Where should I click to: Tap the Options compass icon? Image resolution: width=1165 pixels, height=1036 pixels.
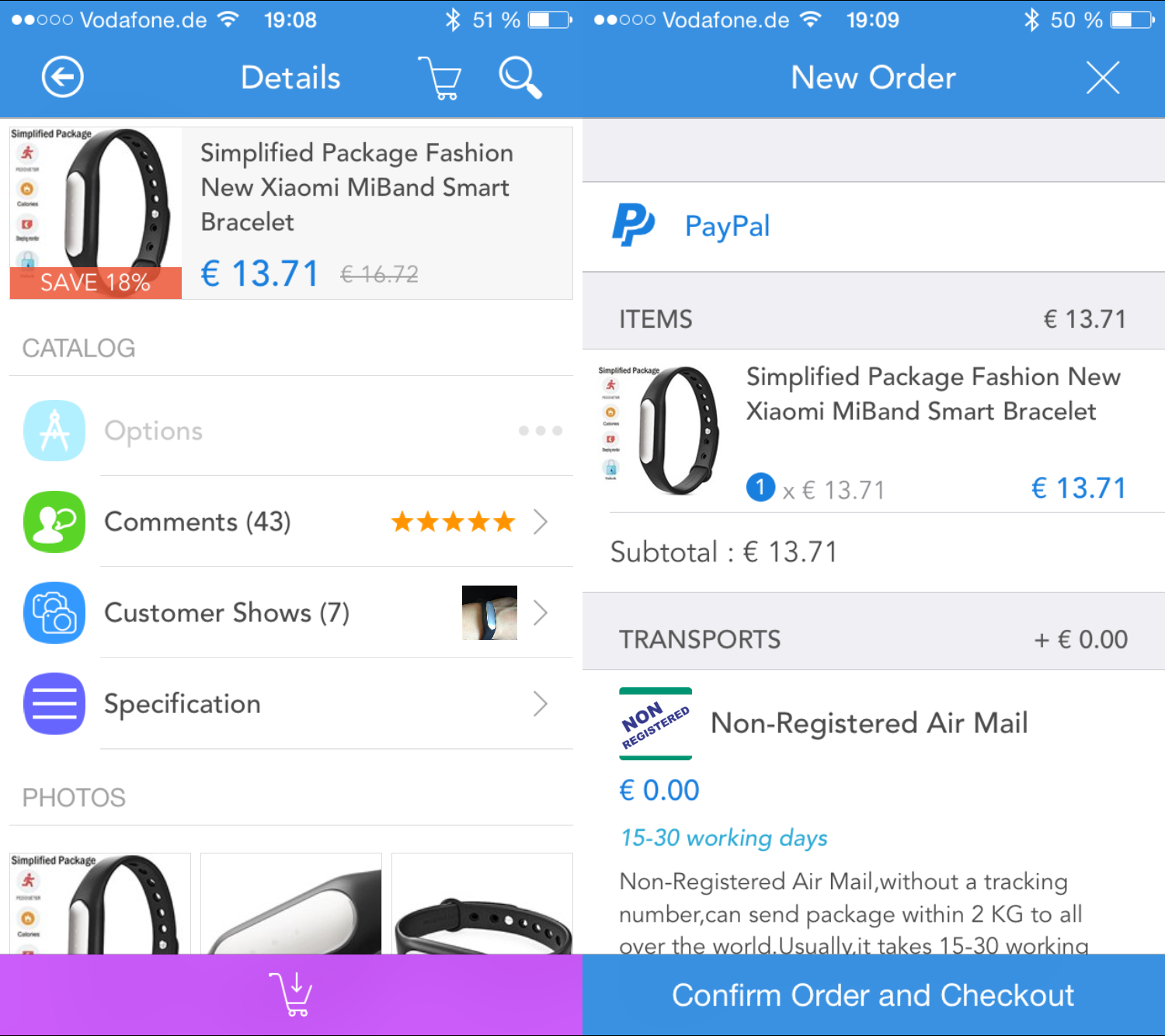54,431
